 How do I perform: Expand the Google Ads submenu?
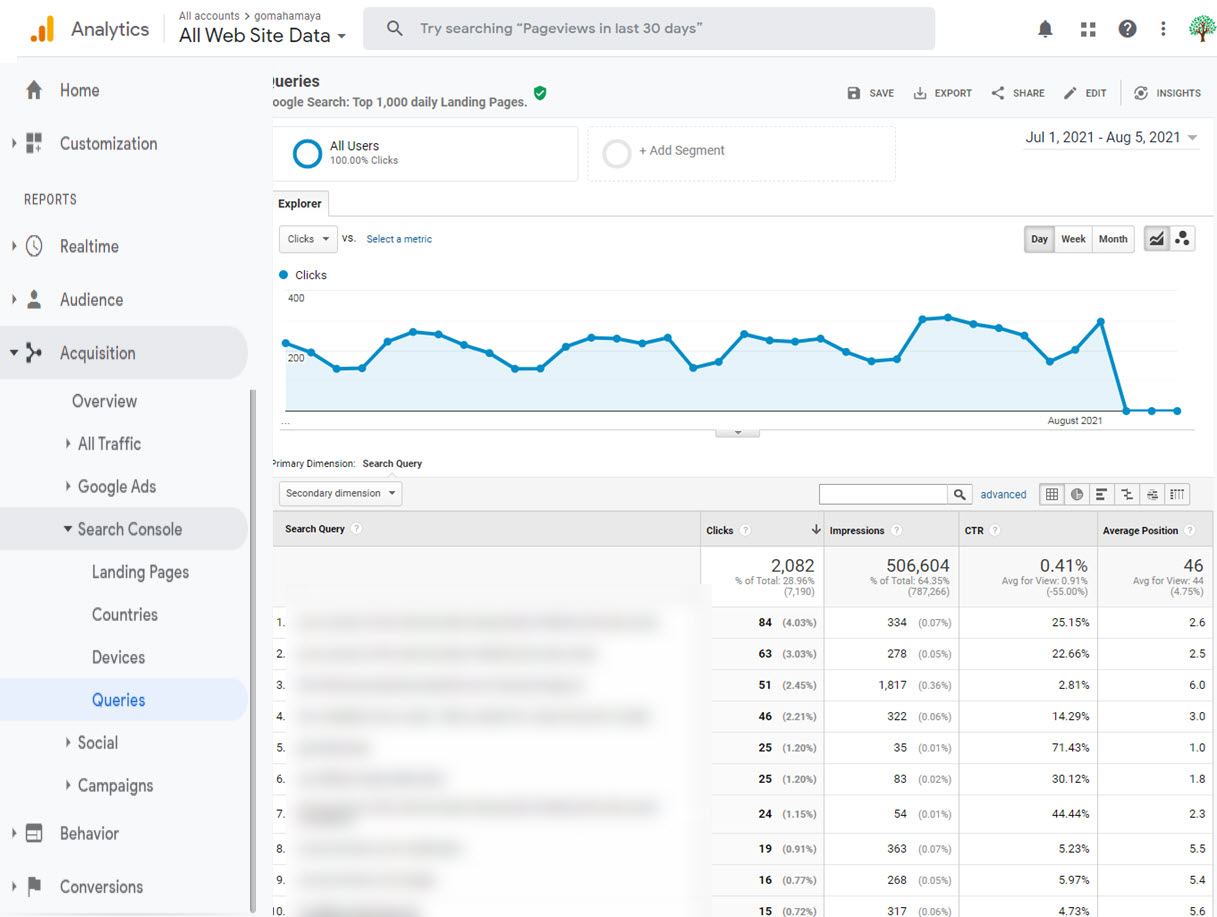(68, 486)
